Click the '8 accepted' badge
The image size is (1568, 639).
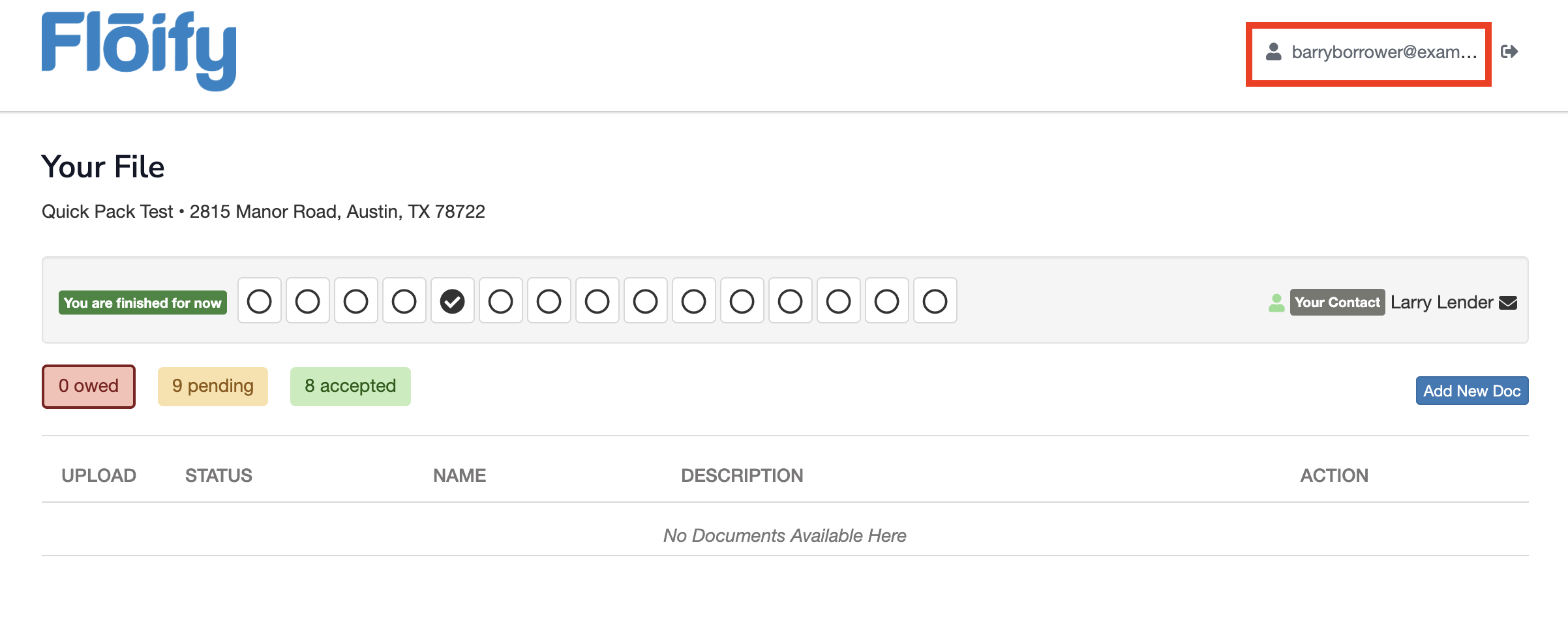click(350, 386)
